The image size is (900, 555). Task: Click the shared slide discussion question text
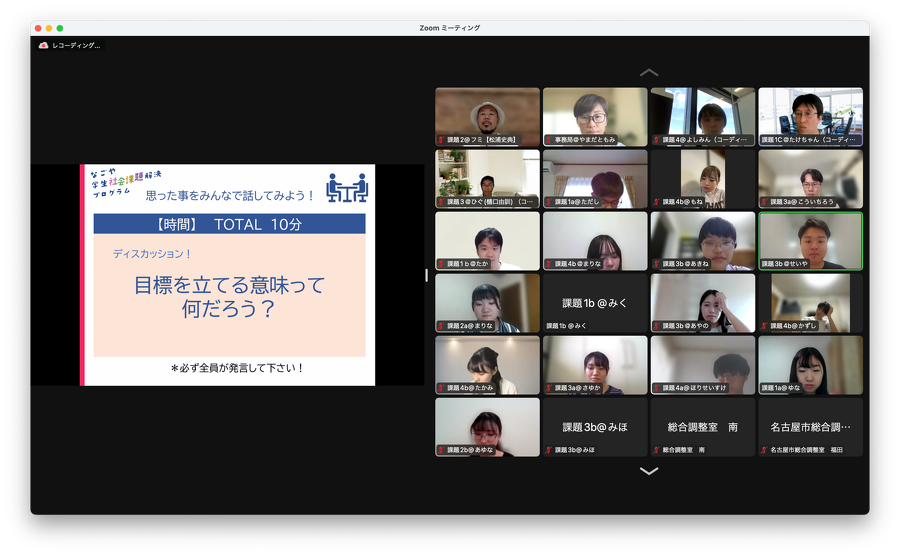(x=229, y=297)
